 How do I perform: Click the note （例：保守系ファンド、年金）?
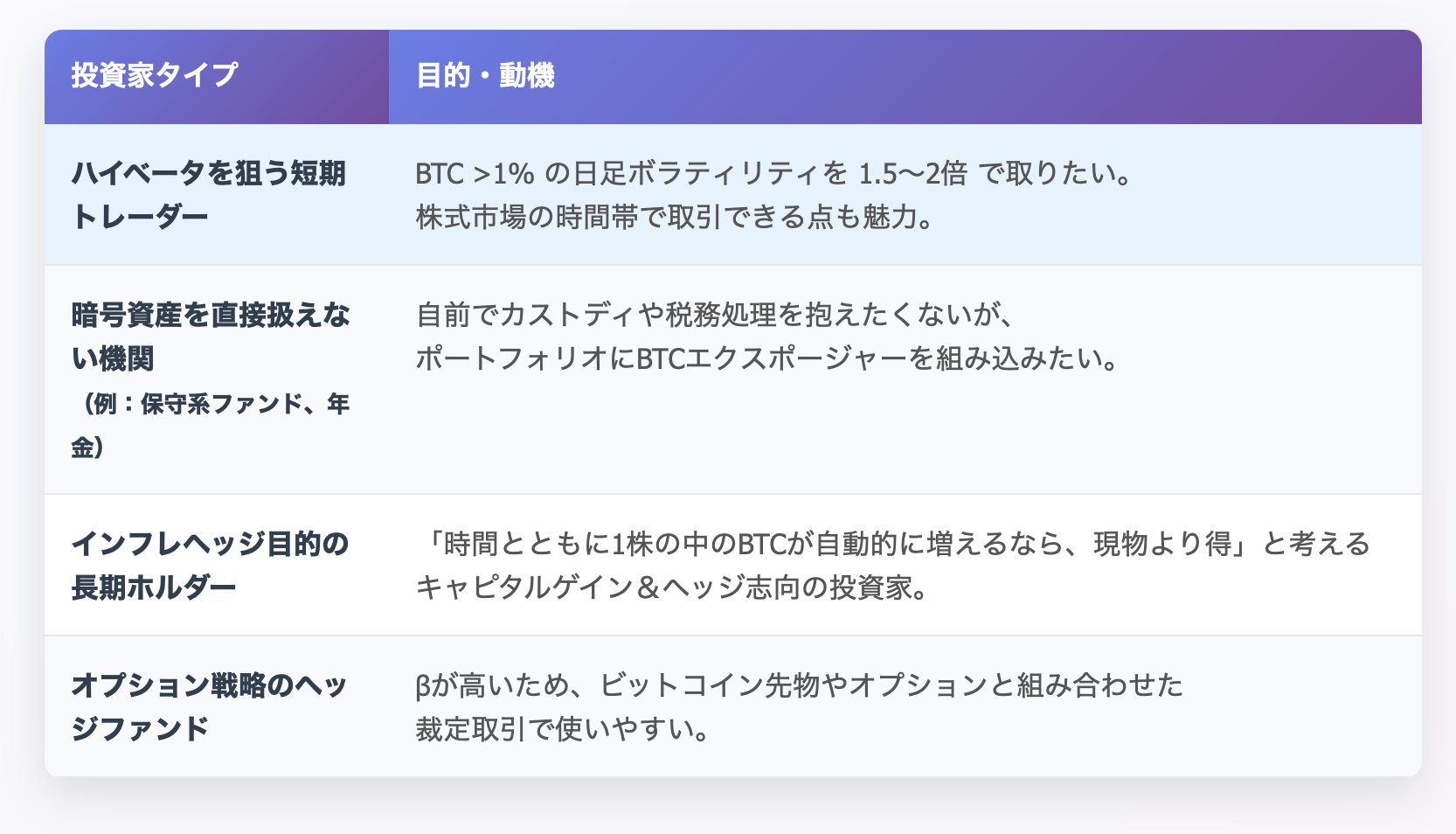point(211,426)
